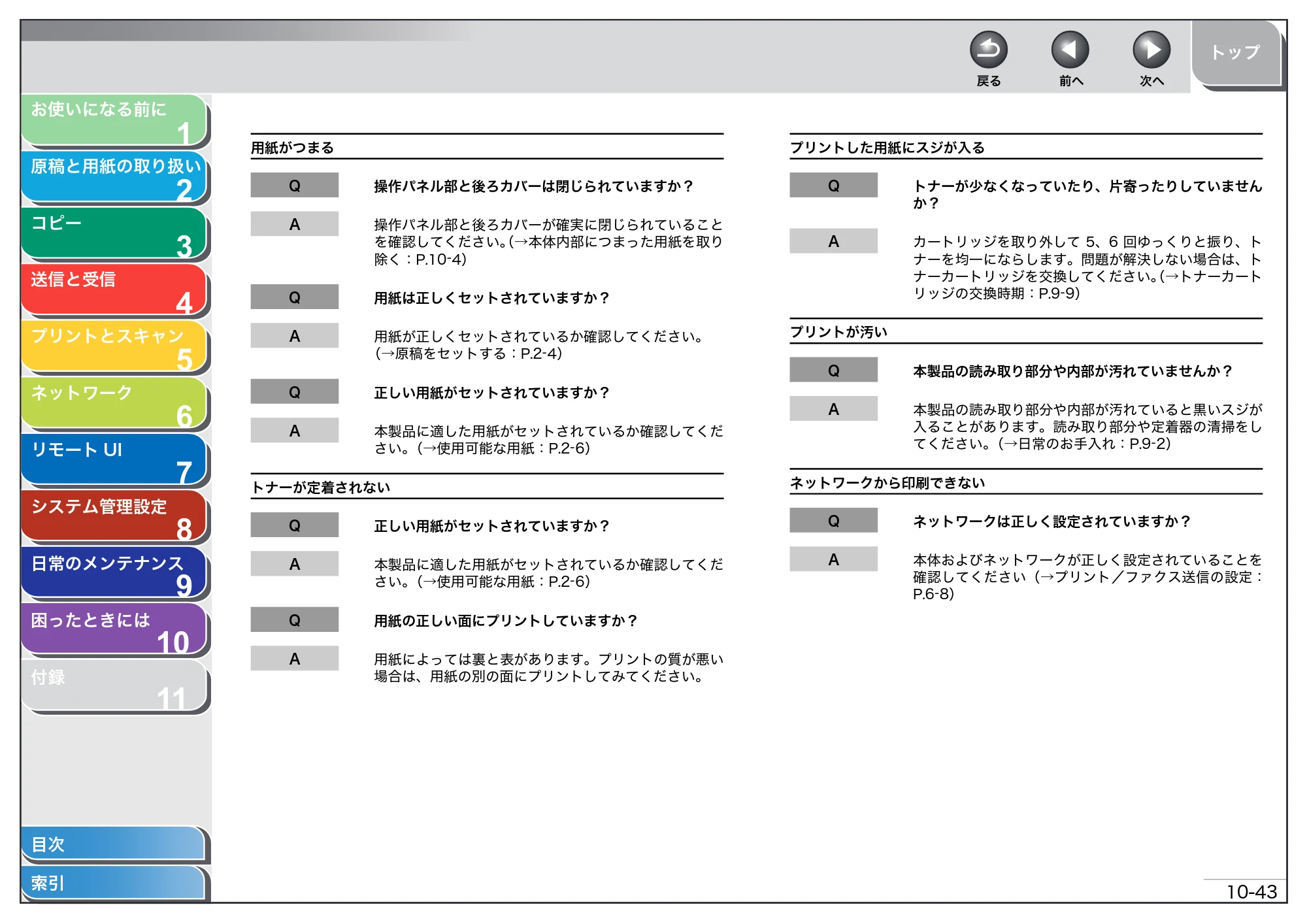
Task: Go to chapter 7 リモート UI
Action: coord(114,460)
